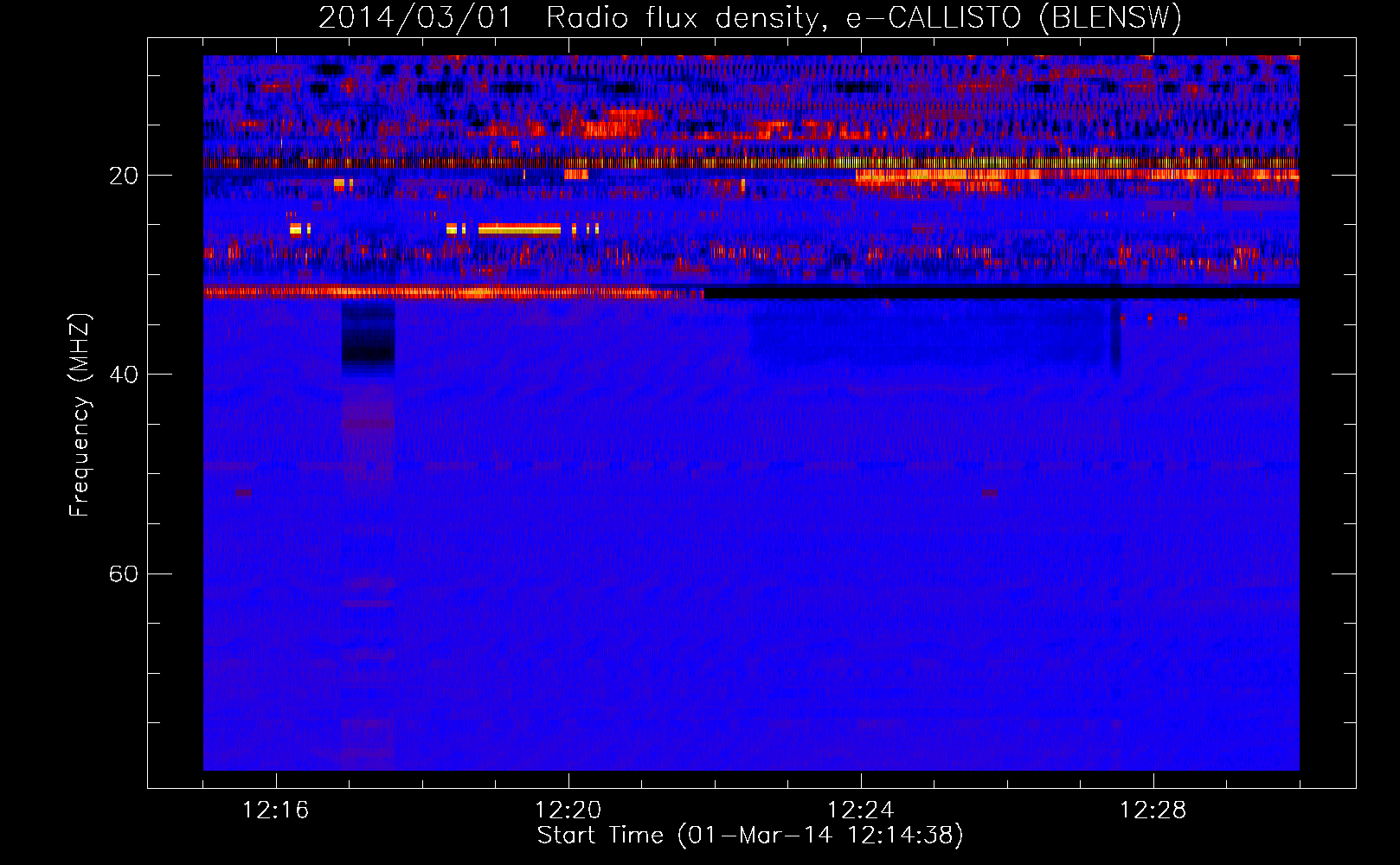The height and width of the screenshot is (865, 1400).
Task: Select the 12:24 time tick label
Action: point(861,811)
